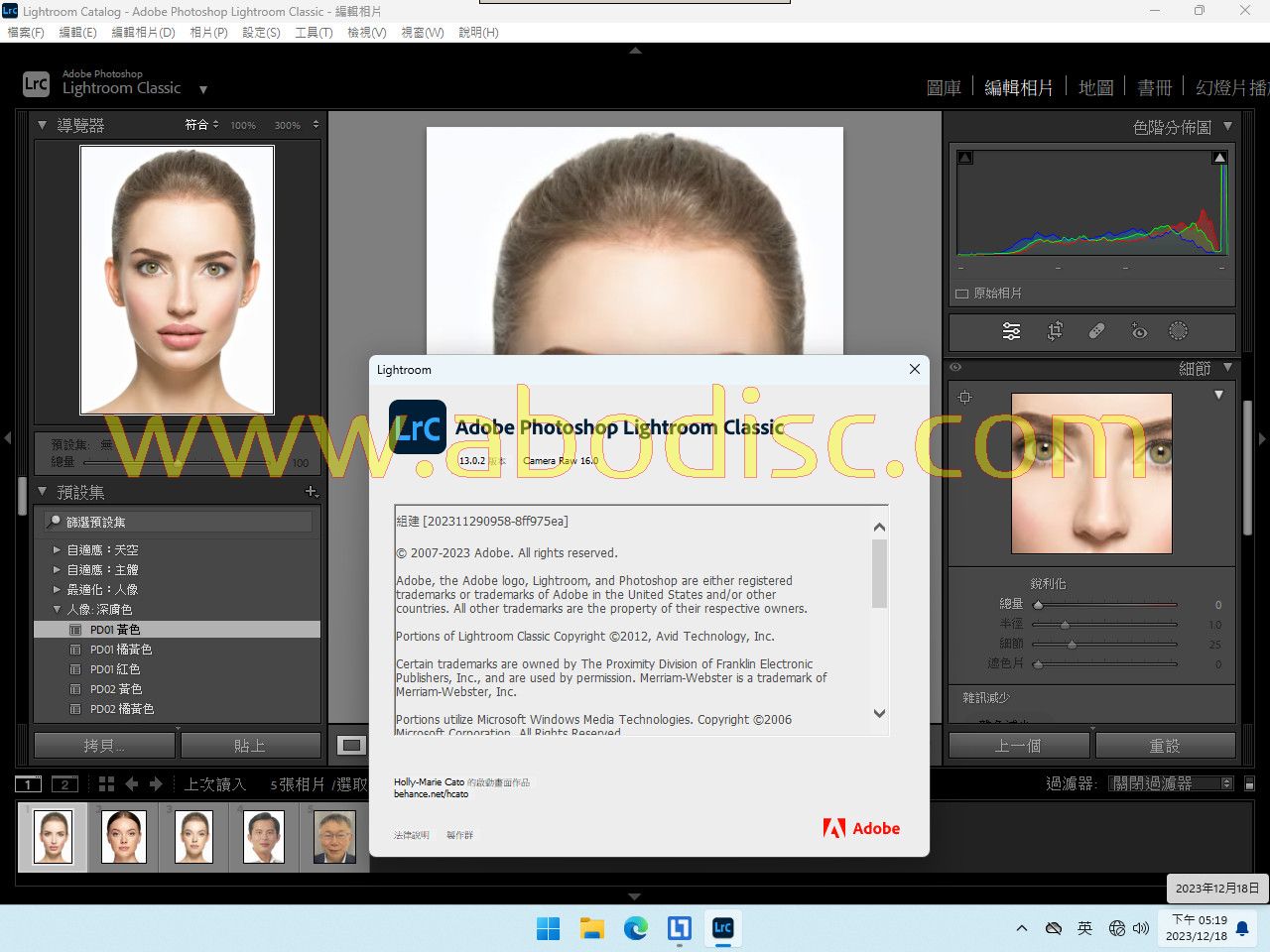Set navigator zoom to 符合

(x=196, y=125)
